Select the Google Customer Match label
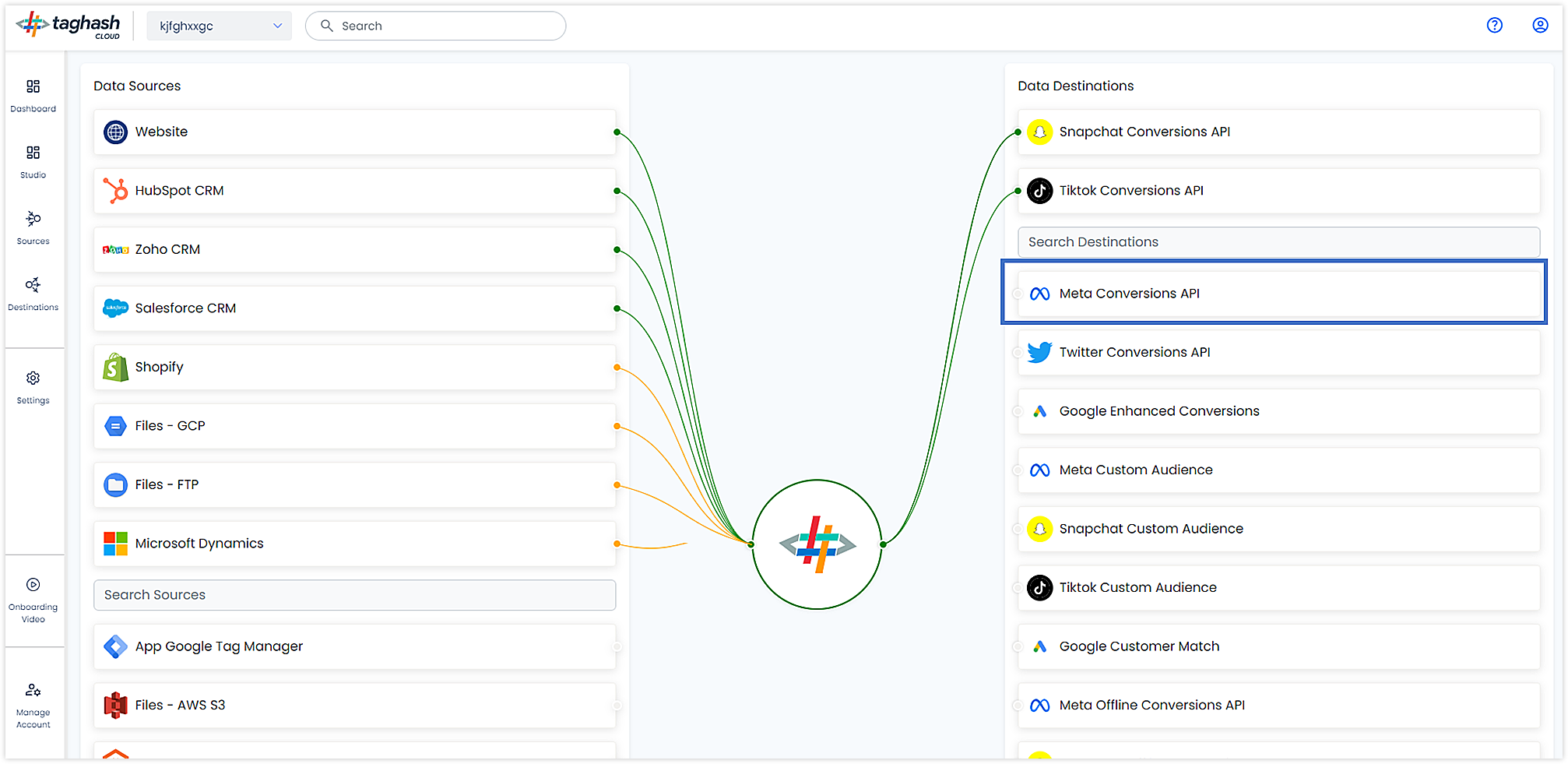 coord(1139,646)
